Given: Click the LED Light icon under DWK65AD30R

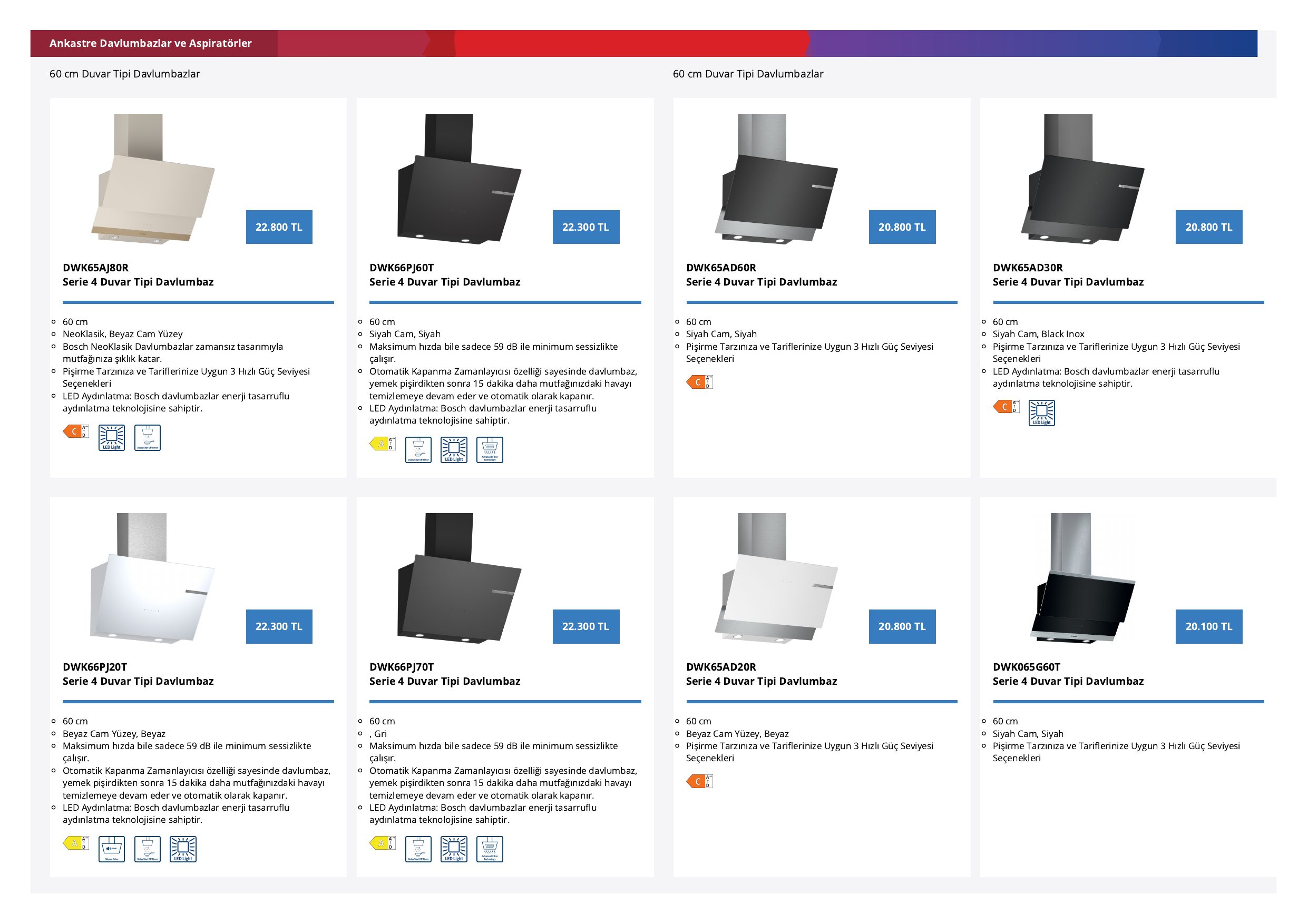Looking at the screenshot, I should pos(1042,413).
